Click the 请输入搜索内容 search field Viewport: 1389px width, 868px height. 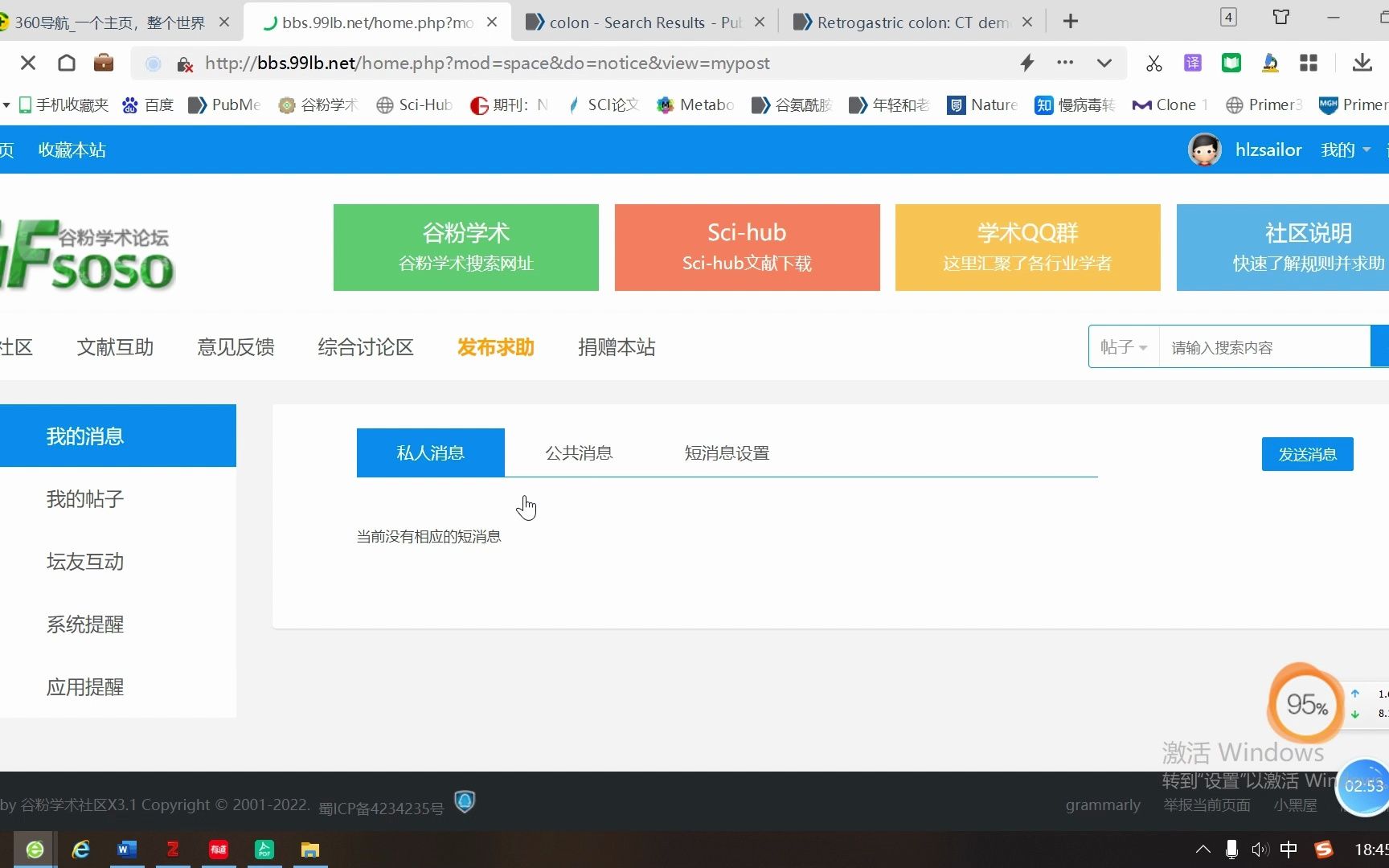pos(1264,347)
